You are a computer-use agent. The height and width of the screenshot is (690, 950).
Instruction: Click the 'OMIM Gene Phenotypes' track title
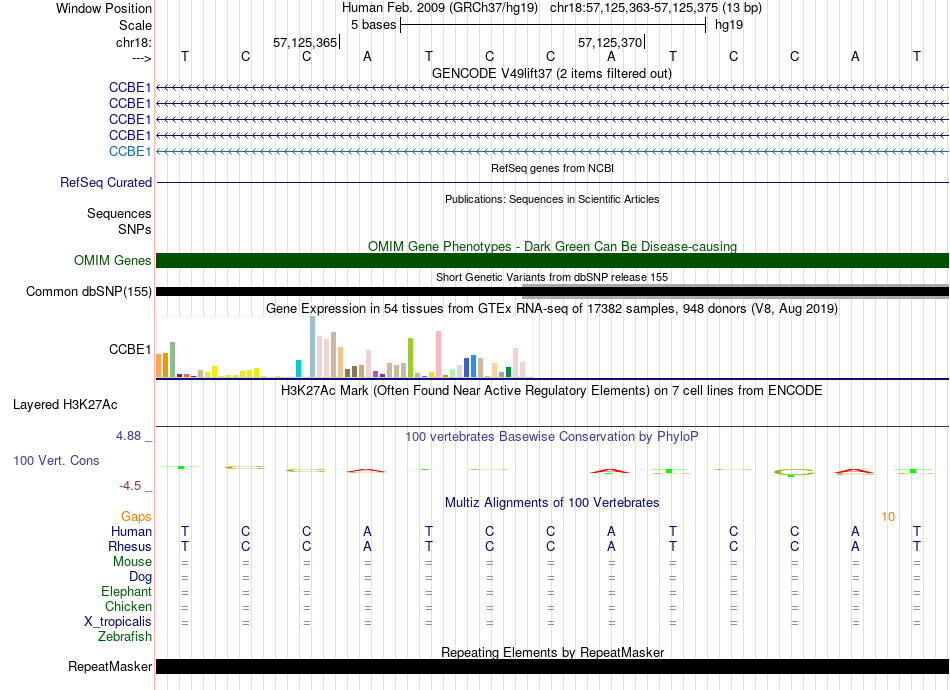[552, 246]
